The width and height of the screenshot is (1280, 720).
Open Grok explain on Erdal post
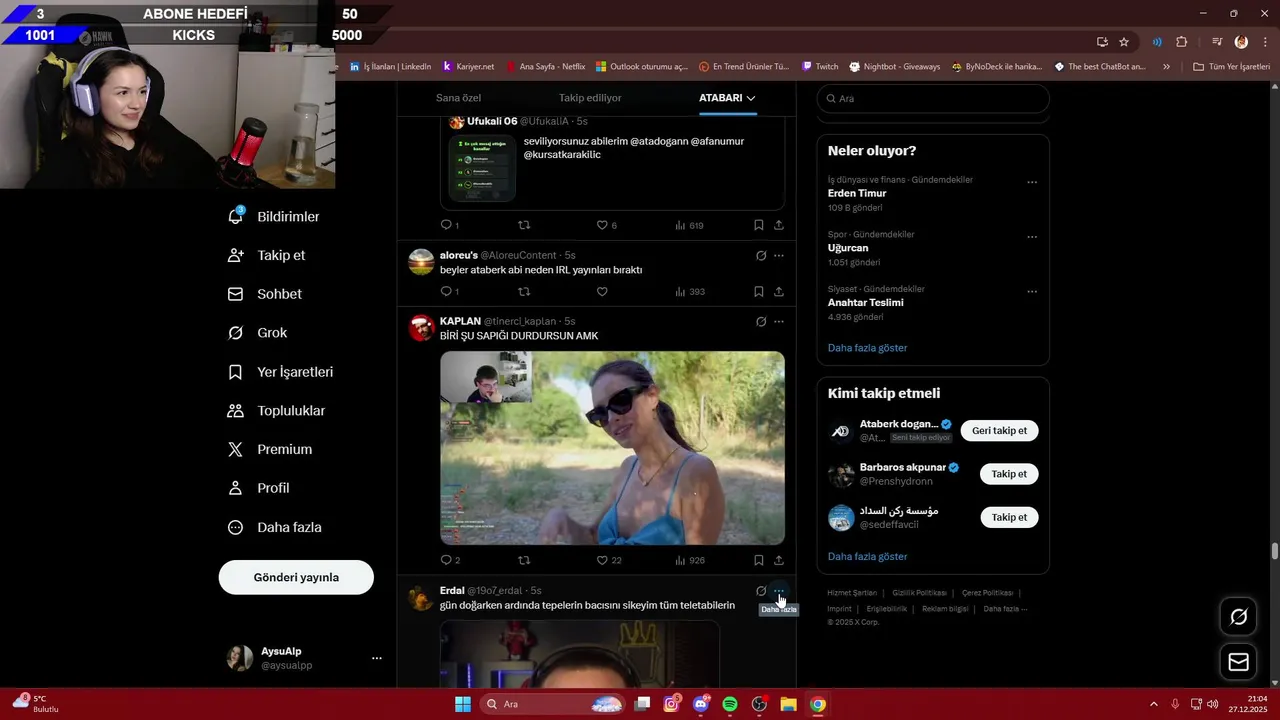click(x=761, y=591)
